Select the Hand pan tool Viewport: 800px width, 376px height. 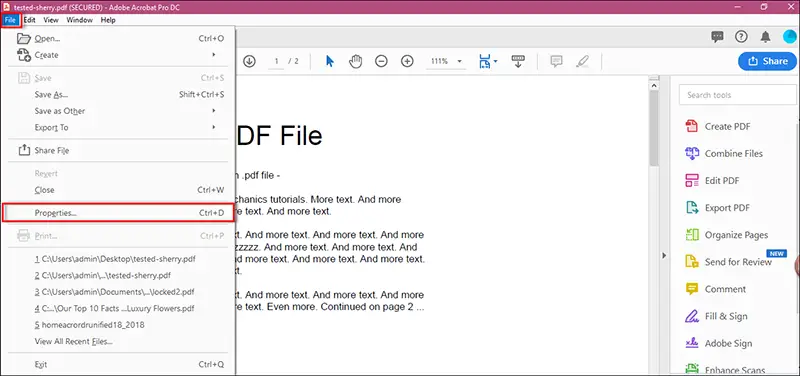coord(355,61)
